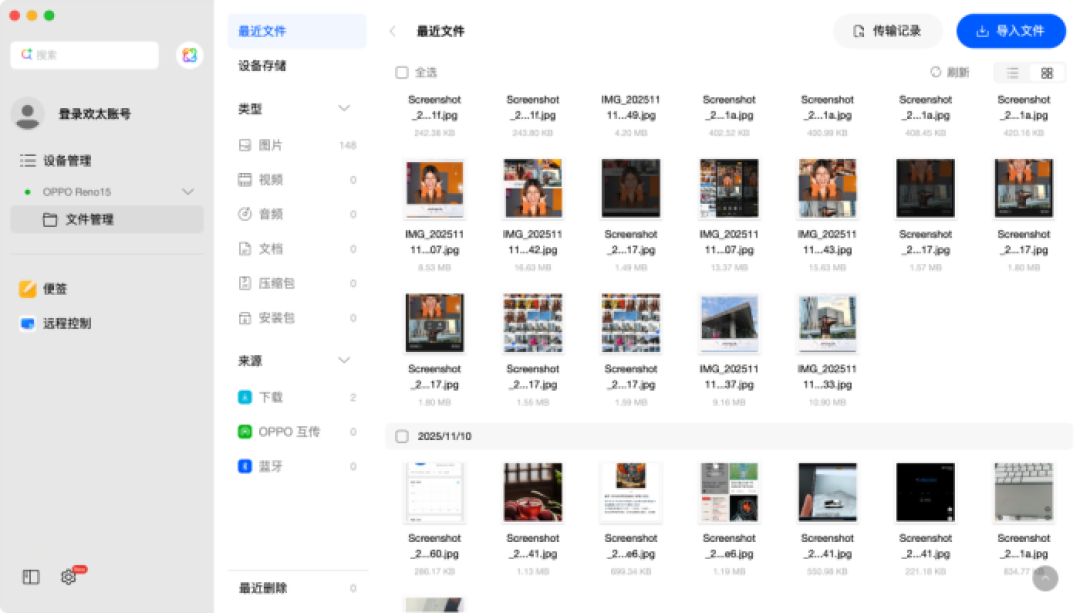This screenshot has height=613, width=1080.
Task: Select the 压缩包 archive category icon
Action: [245, 283]
